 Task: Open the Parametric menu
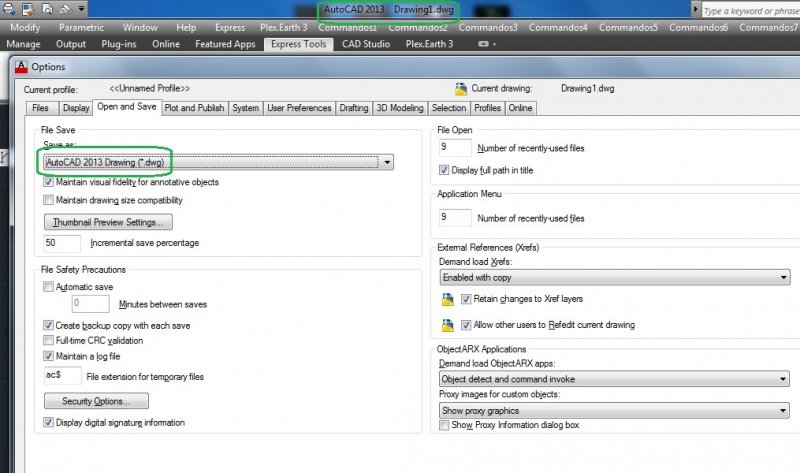tap(81, 28)
